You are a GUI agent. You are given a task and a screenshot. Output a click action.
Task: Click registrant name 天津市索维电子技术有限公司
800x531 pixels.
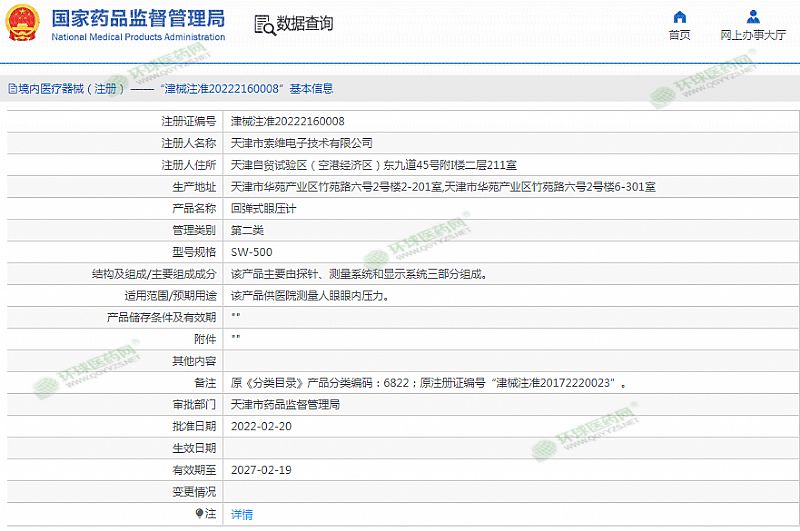[x=301, y=143]
